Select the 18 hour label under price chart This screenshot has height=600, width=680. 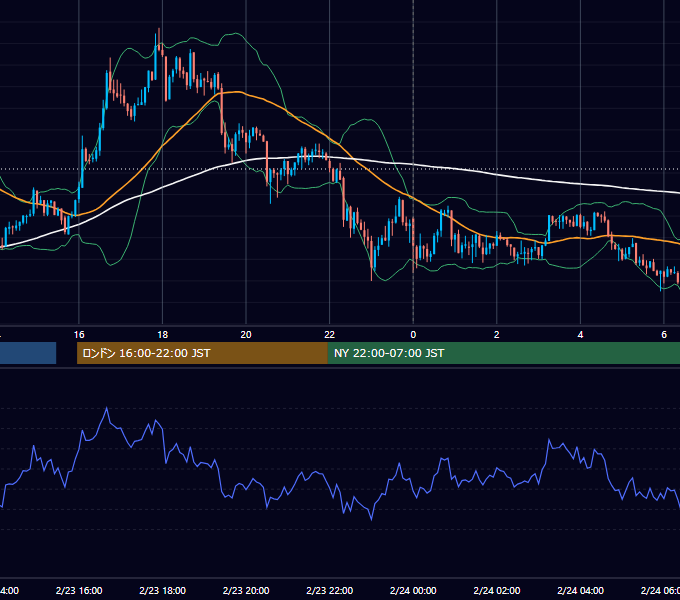click(x=163, y=335)
